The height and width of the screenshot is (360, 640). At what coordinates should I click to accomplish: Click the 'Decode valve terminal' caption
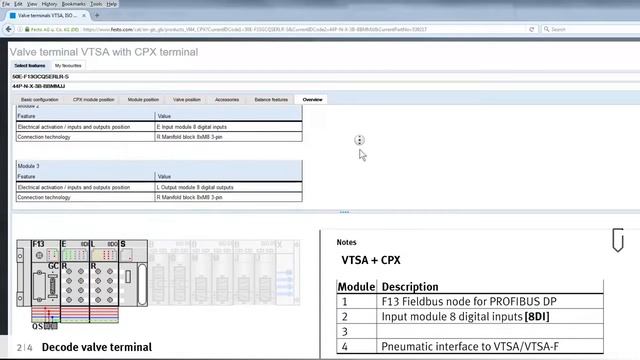click(x=97, y=347)
